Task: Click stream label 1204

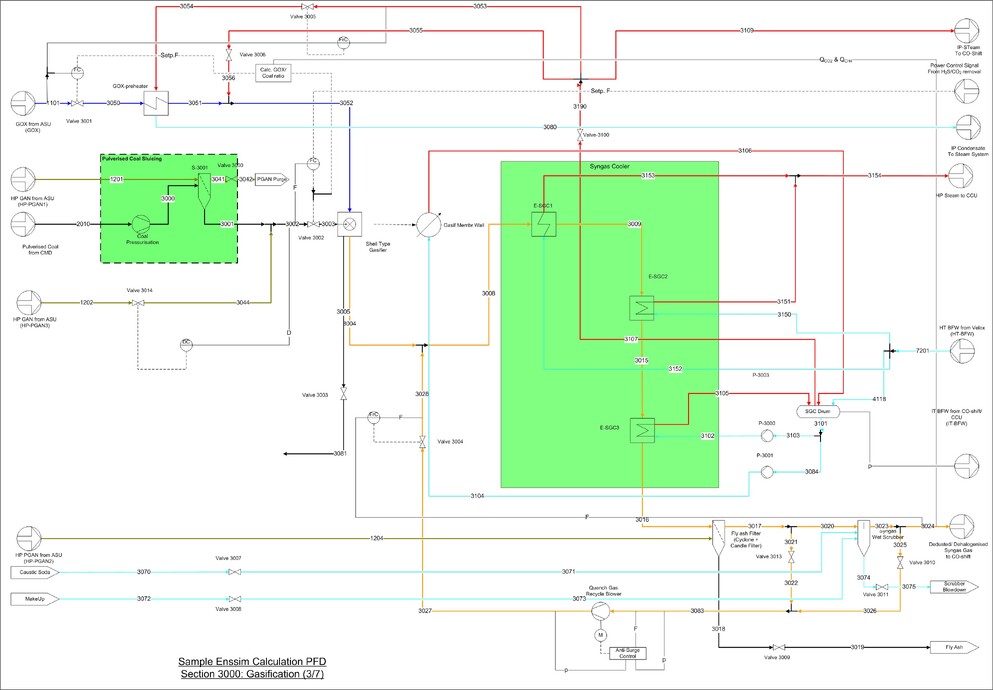Action: [376, 539]
